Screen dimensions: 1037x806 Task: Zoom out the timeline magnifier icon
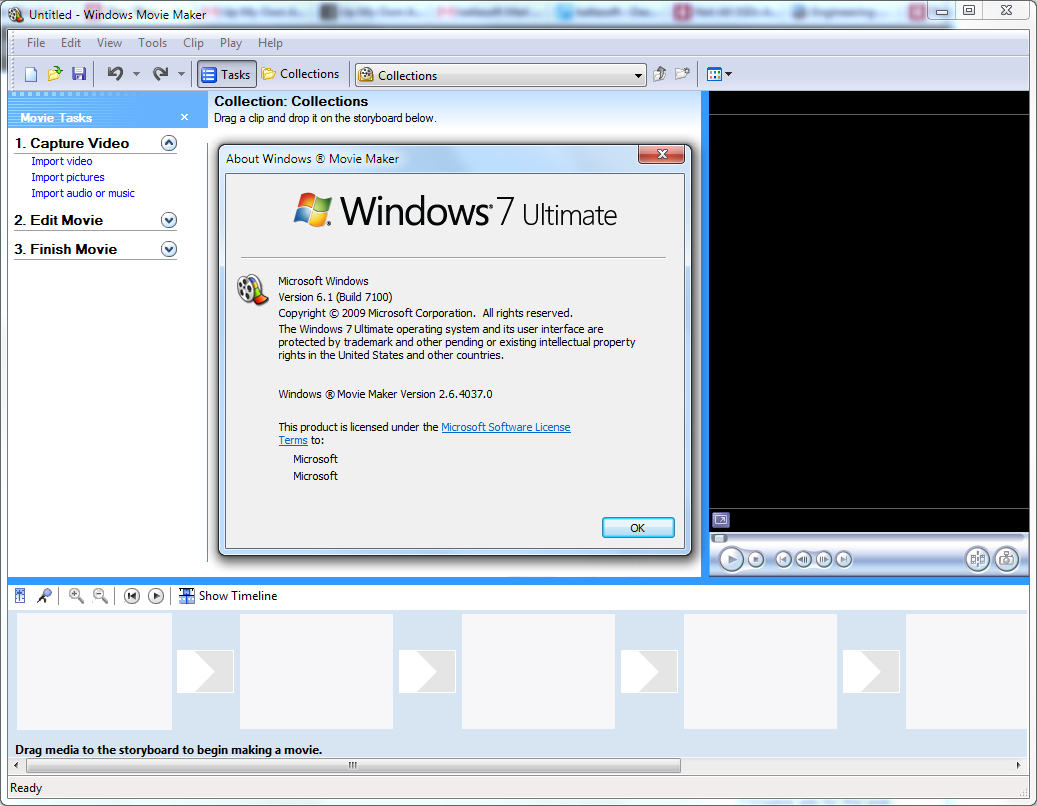click(x=101, y=596)
